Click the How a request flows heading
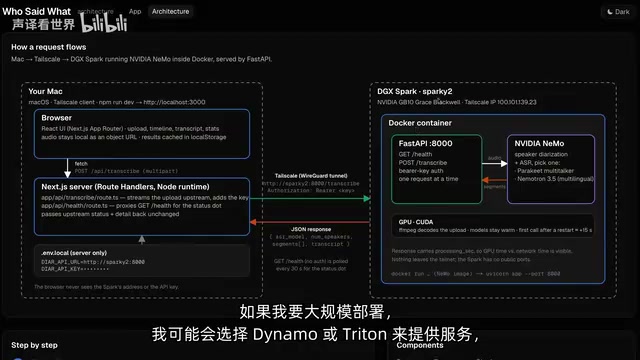This screenshot has height=360, width=640. tap(49, 47)
